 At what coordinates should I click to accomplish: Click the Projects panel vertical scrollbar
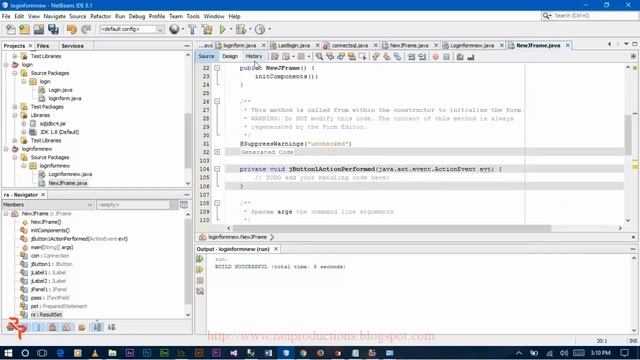pyautogui.click(x=188, y=141)
